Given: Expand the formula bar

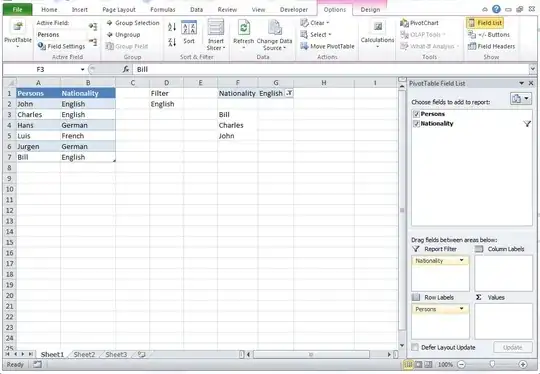Looking at the screenshot, I should 533,69.
